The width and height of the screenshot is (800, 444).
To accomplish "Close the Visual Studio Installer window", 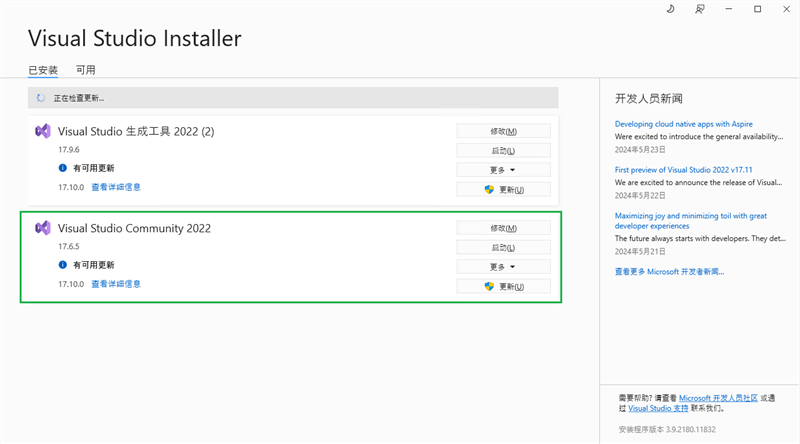I will [x=787, y=9].
